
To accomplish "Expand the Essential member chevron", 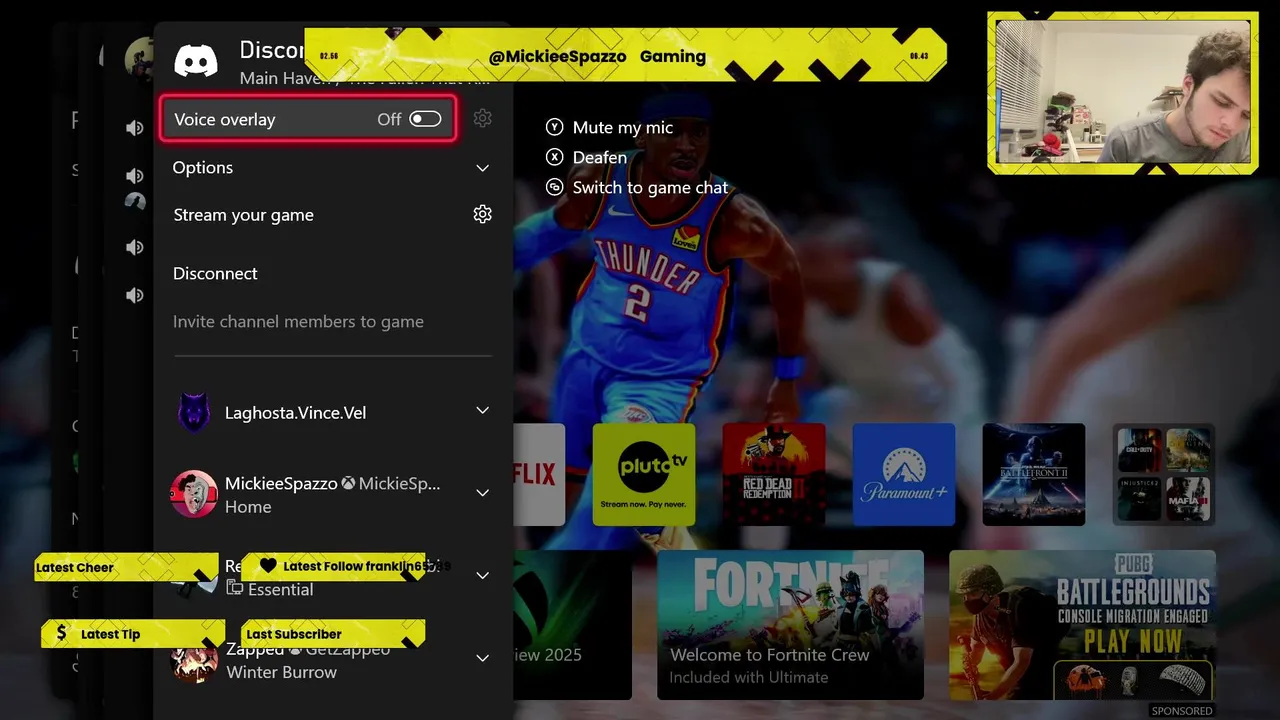I will click(482, 576).
